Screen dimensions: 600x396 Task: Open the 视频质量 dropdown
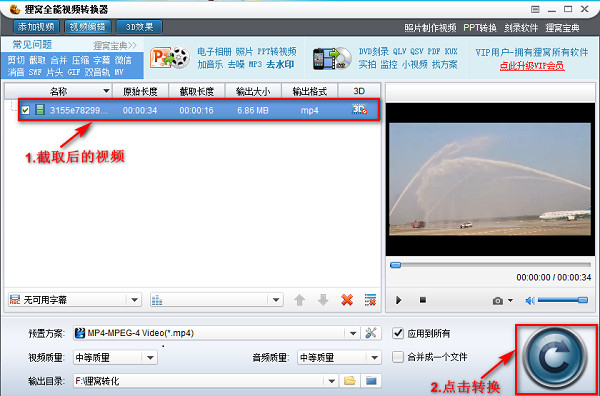[150, 358]
